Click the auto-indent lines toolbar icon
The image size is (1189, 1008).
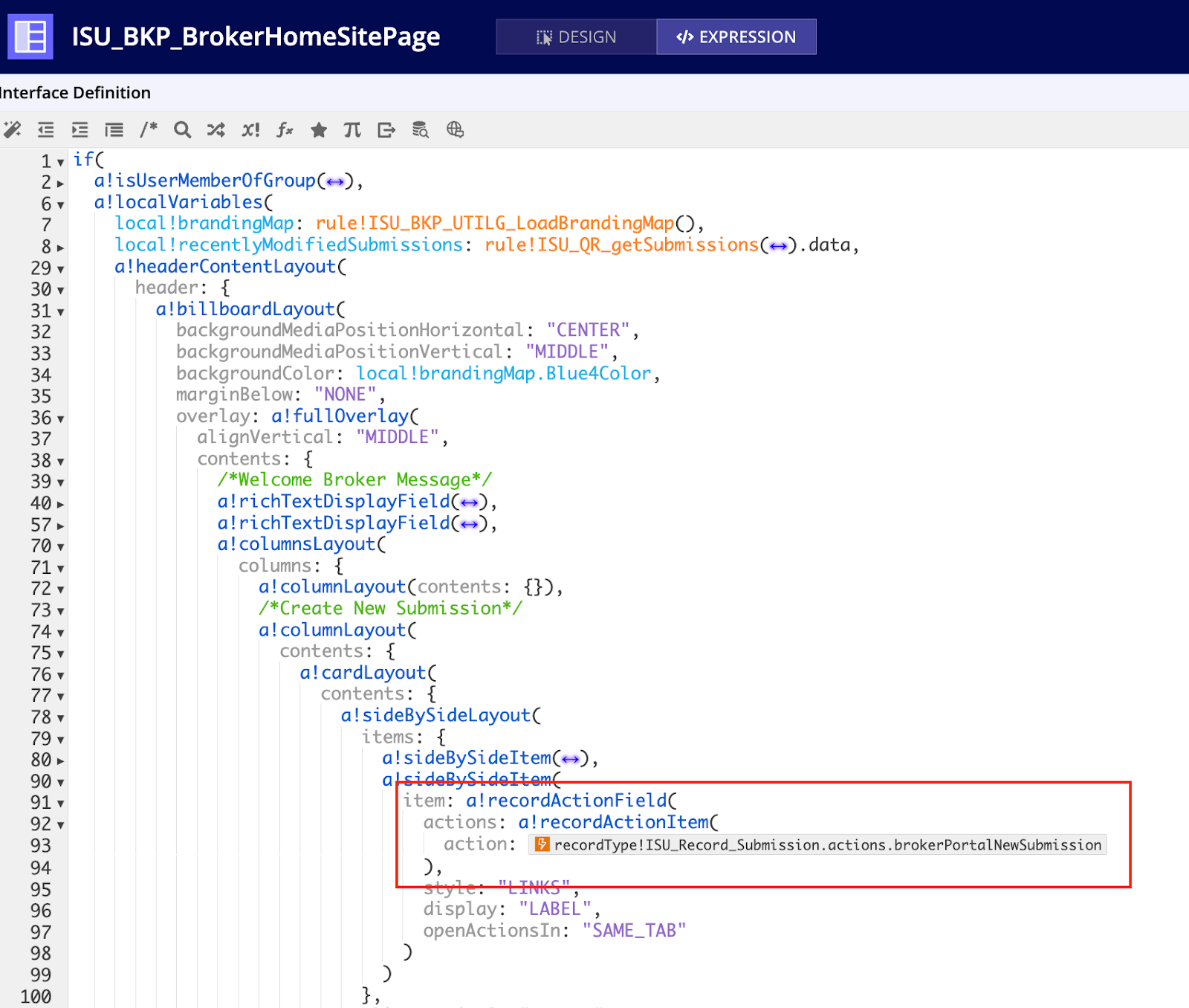tap(114, 130)
